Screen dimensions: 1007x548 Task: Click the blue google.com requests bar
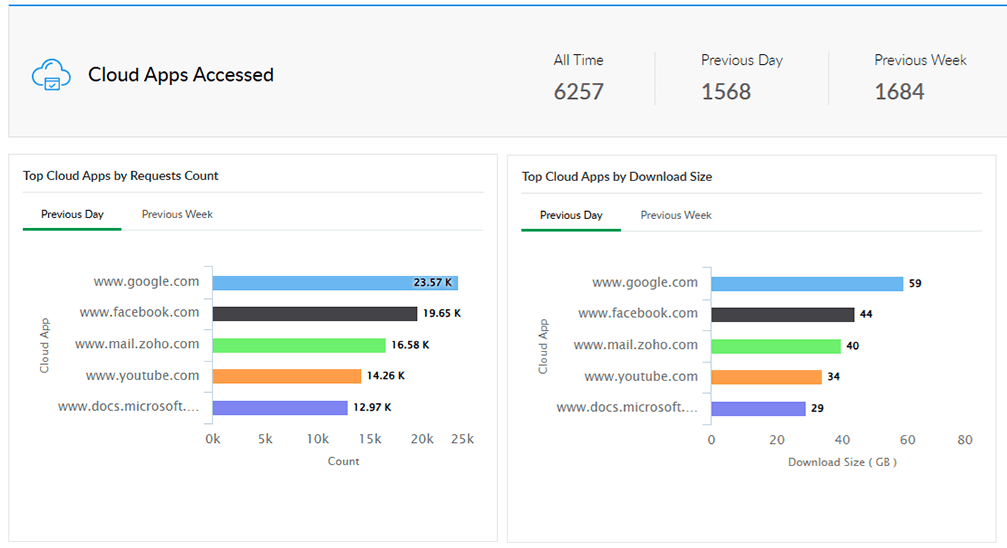[x=335, y=283]
